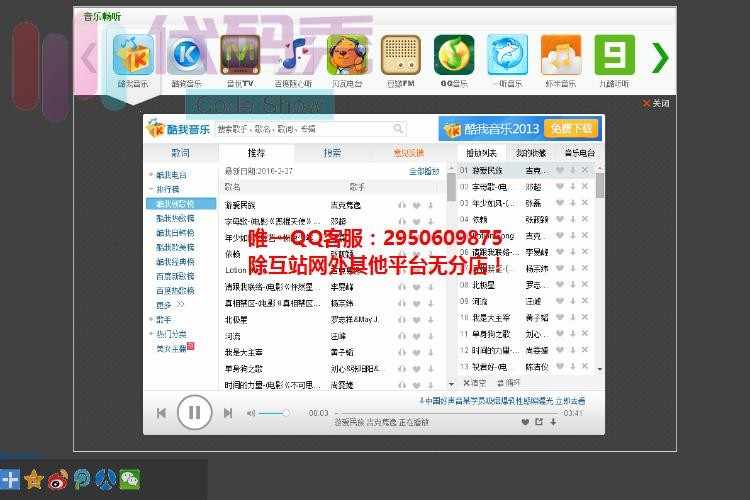This screenshot has height=500, width=750.
Task: Click the blue plus add icon
Action: (x=10, y=479)
